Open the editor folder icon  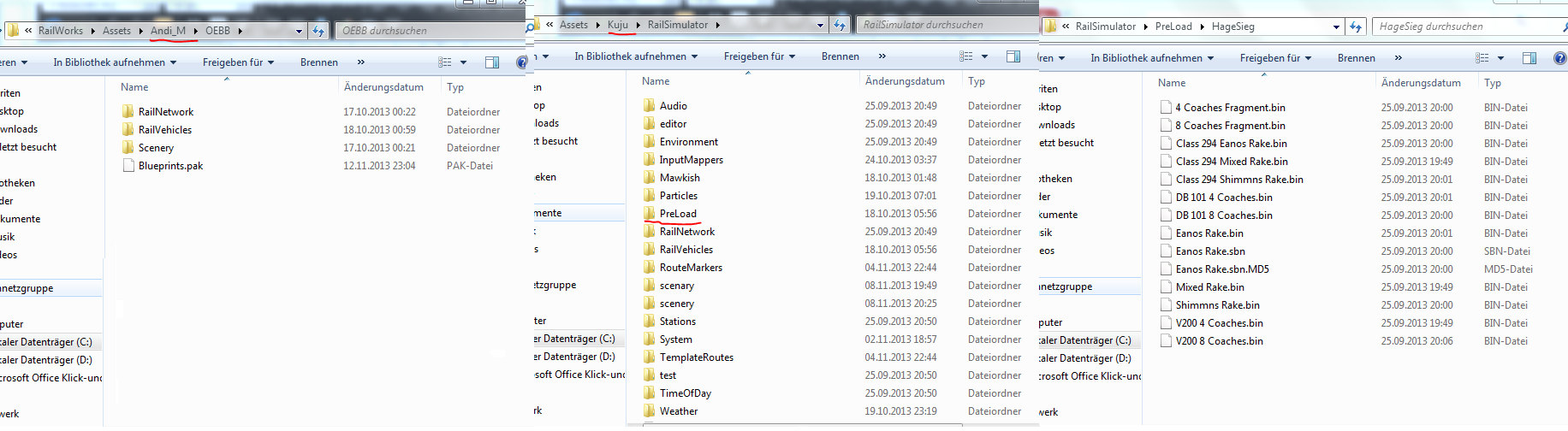click(x=650, y=124)
